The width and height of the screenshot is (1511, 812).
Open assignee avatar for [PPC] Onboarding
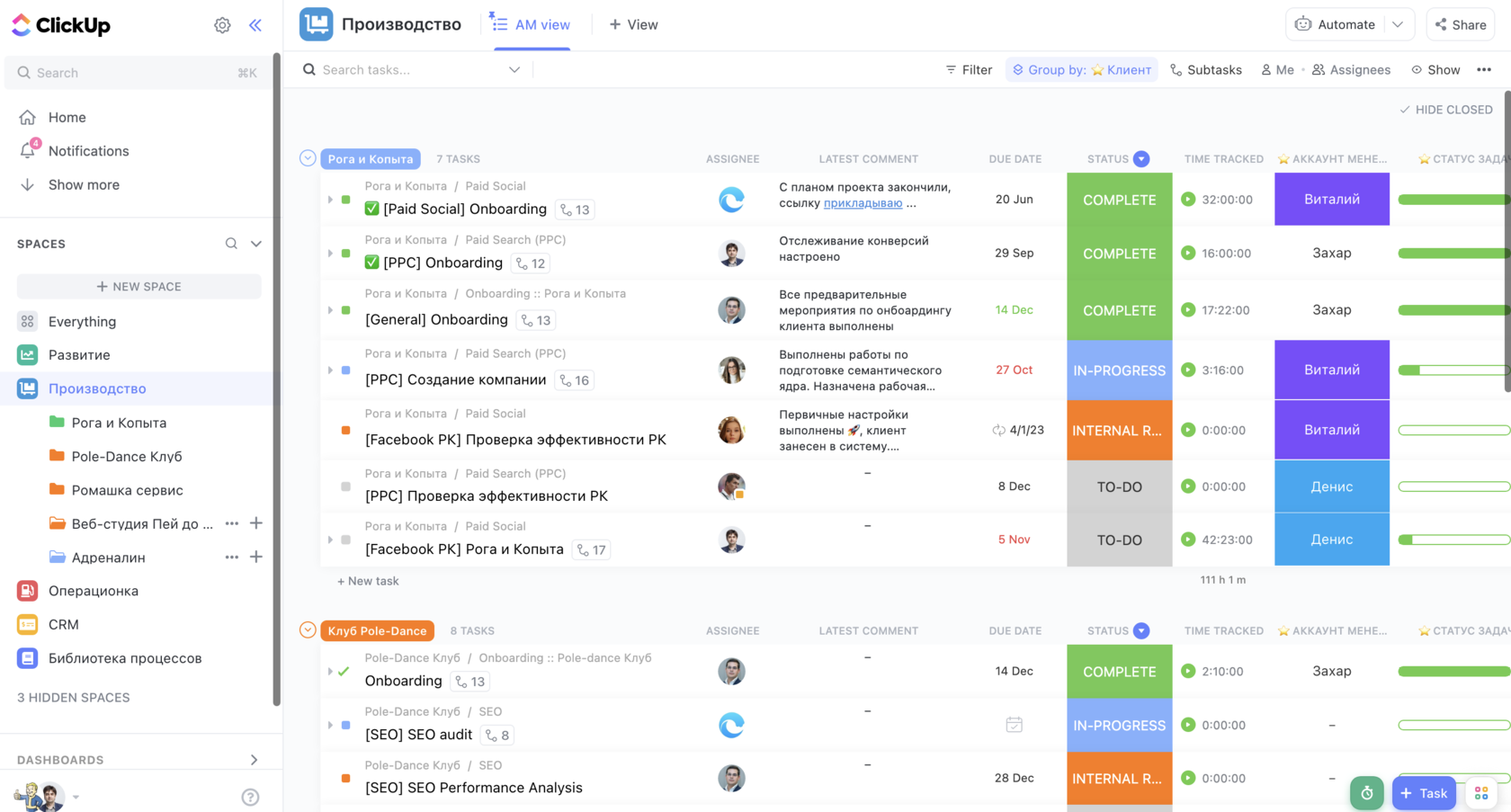pos(731,254)
